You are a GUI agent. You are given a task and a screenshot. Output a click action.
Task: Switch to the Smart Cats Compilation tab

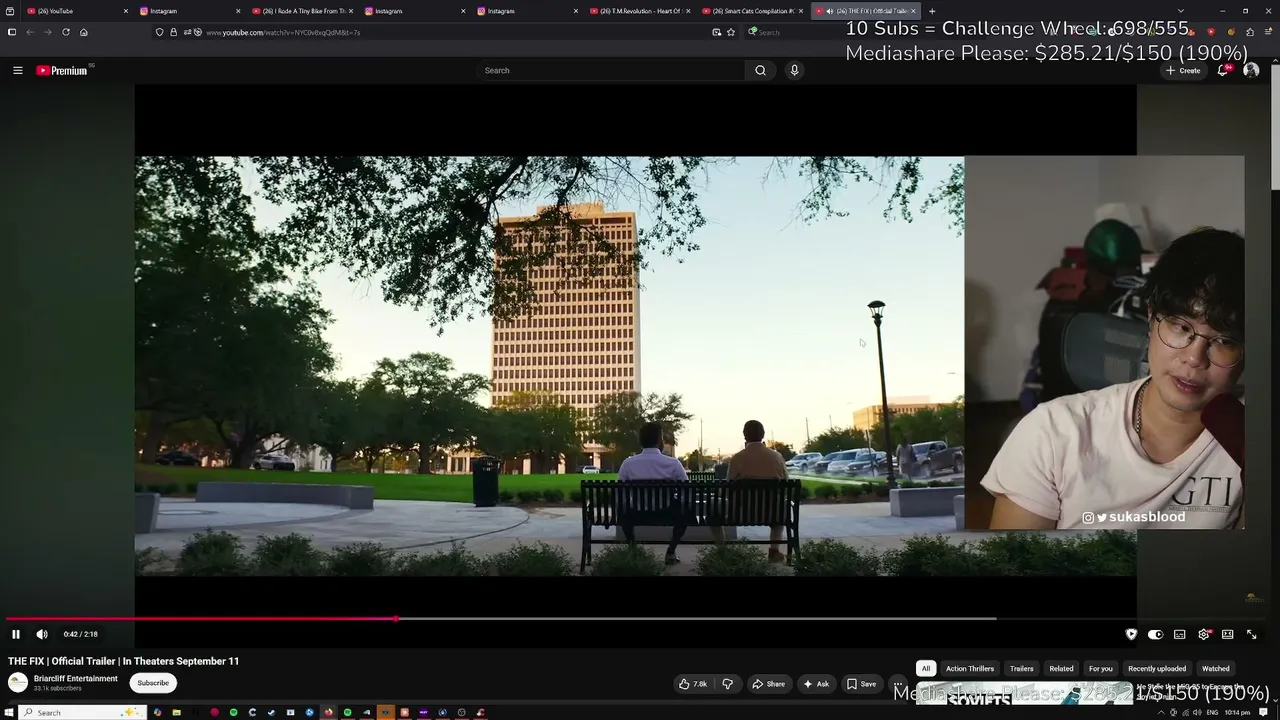752,11
